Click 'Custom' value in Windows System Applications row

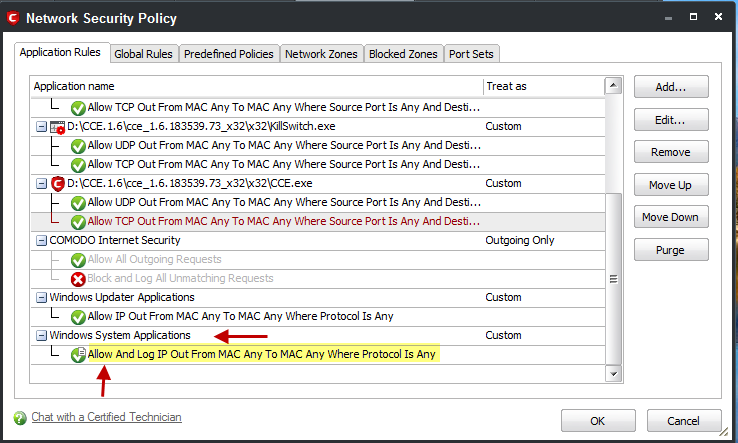[504, 335]
